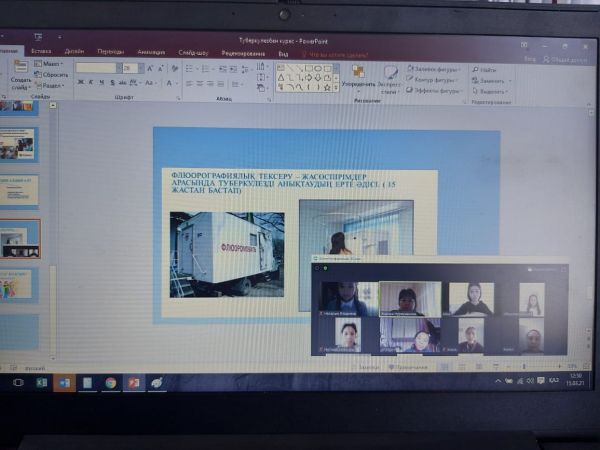Open Excel from the Windows taskbar
600x450 pixels.
[x=41, y=382]
